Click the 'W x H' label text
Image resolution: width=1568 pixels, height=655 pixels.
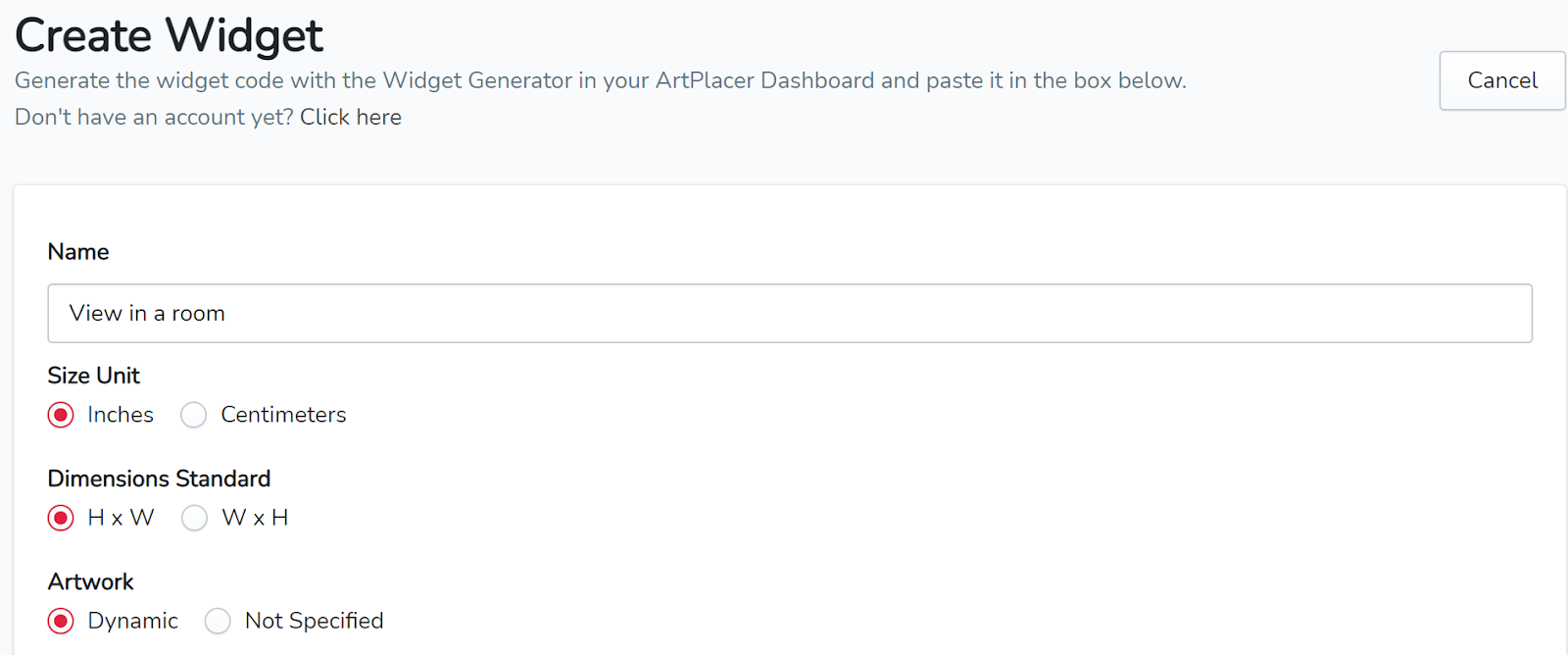[255, 518]
